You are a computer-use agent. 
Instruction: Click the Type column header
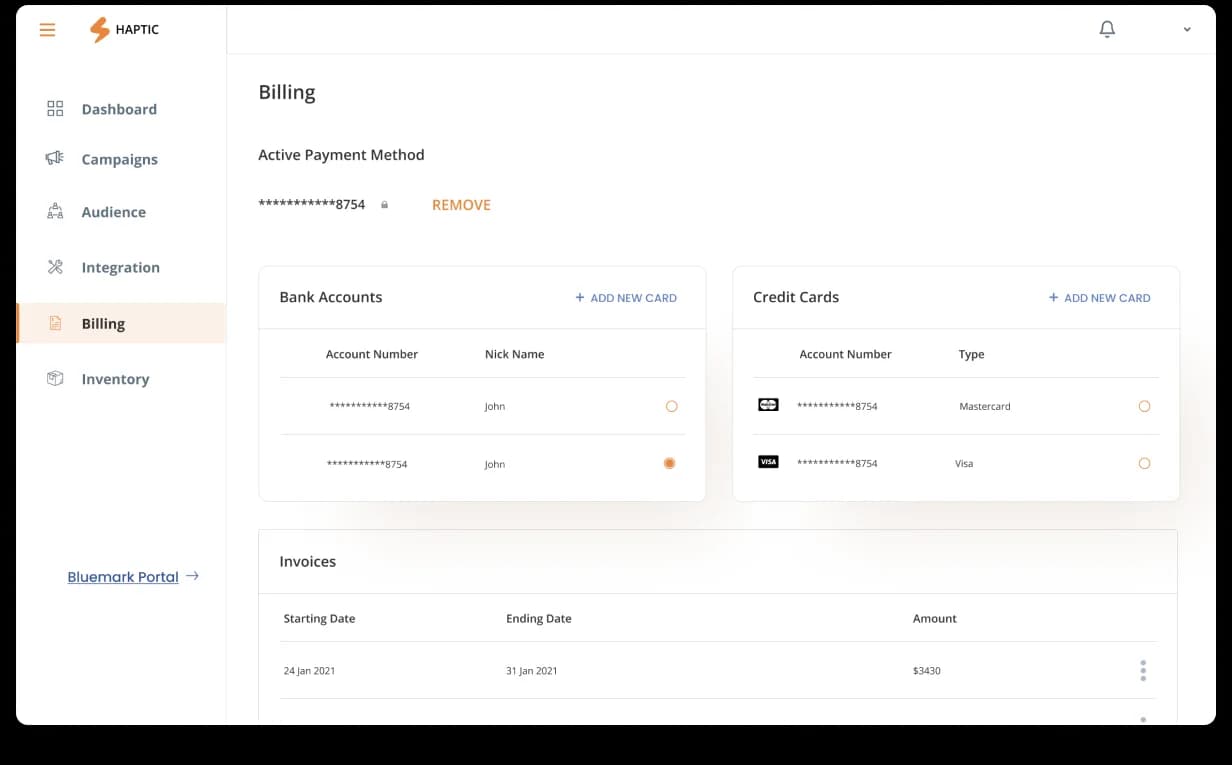pyautogui.click(x=971, y=354)
